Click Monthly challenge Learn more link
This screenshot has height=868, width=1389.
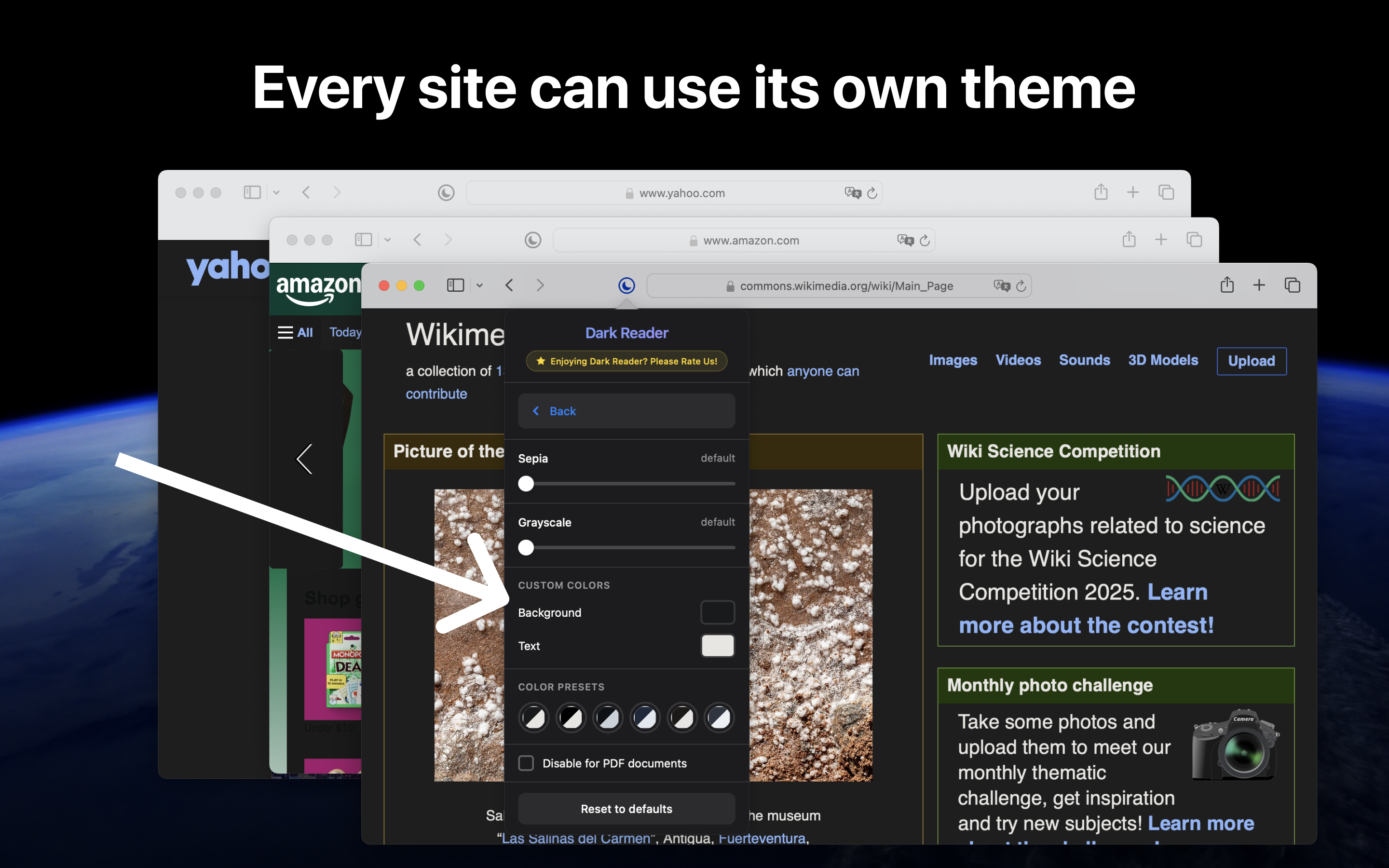click(x=1201, y=823)
